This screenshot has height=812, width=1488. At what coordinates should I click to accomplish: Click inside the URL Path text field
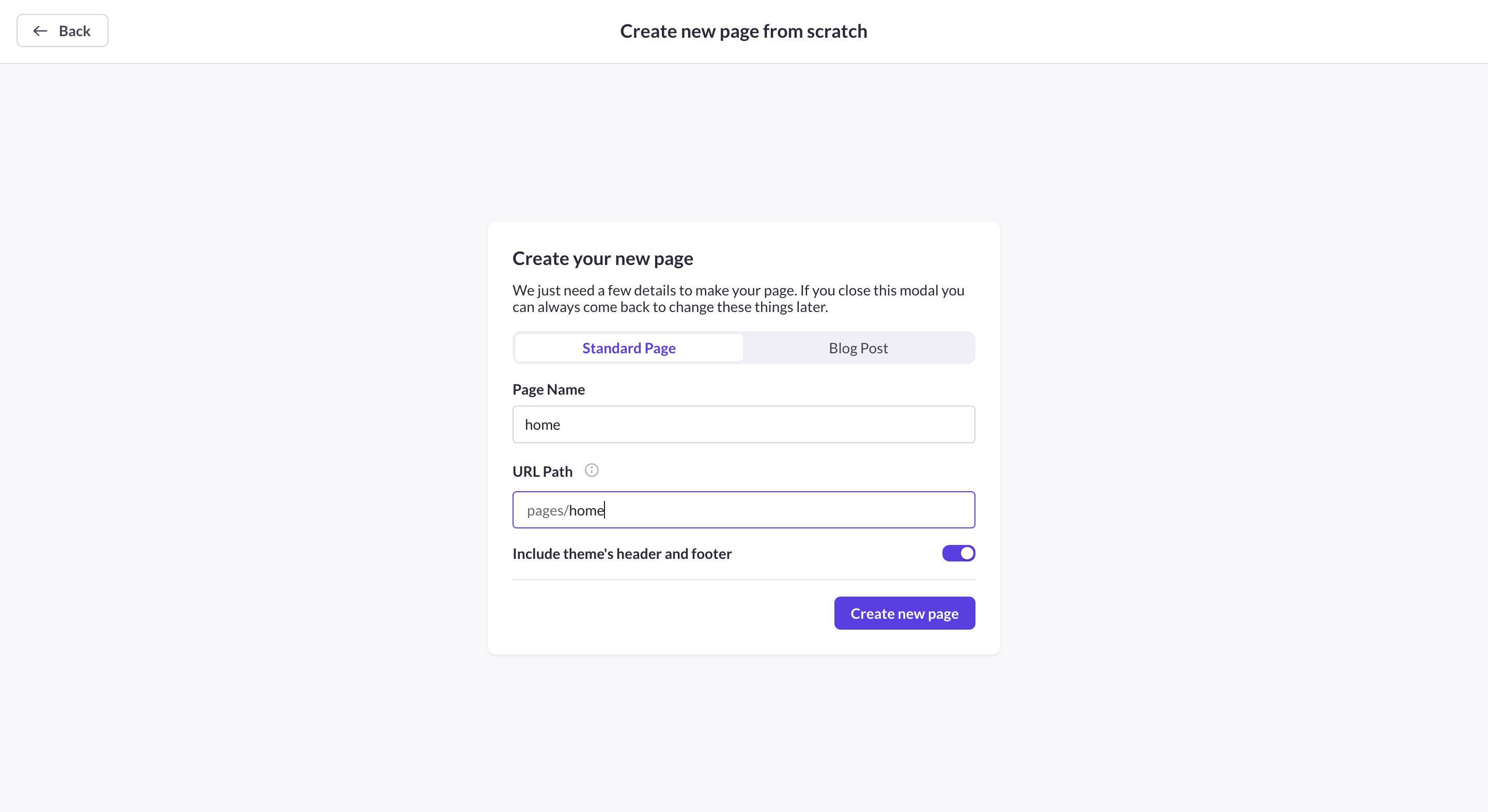[x=744, y=510]
